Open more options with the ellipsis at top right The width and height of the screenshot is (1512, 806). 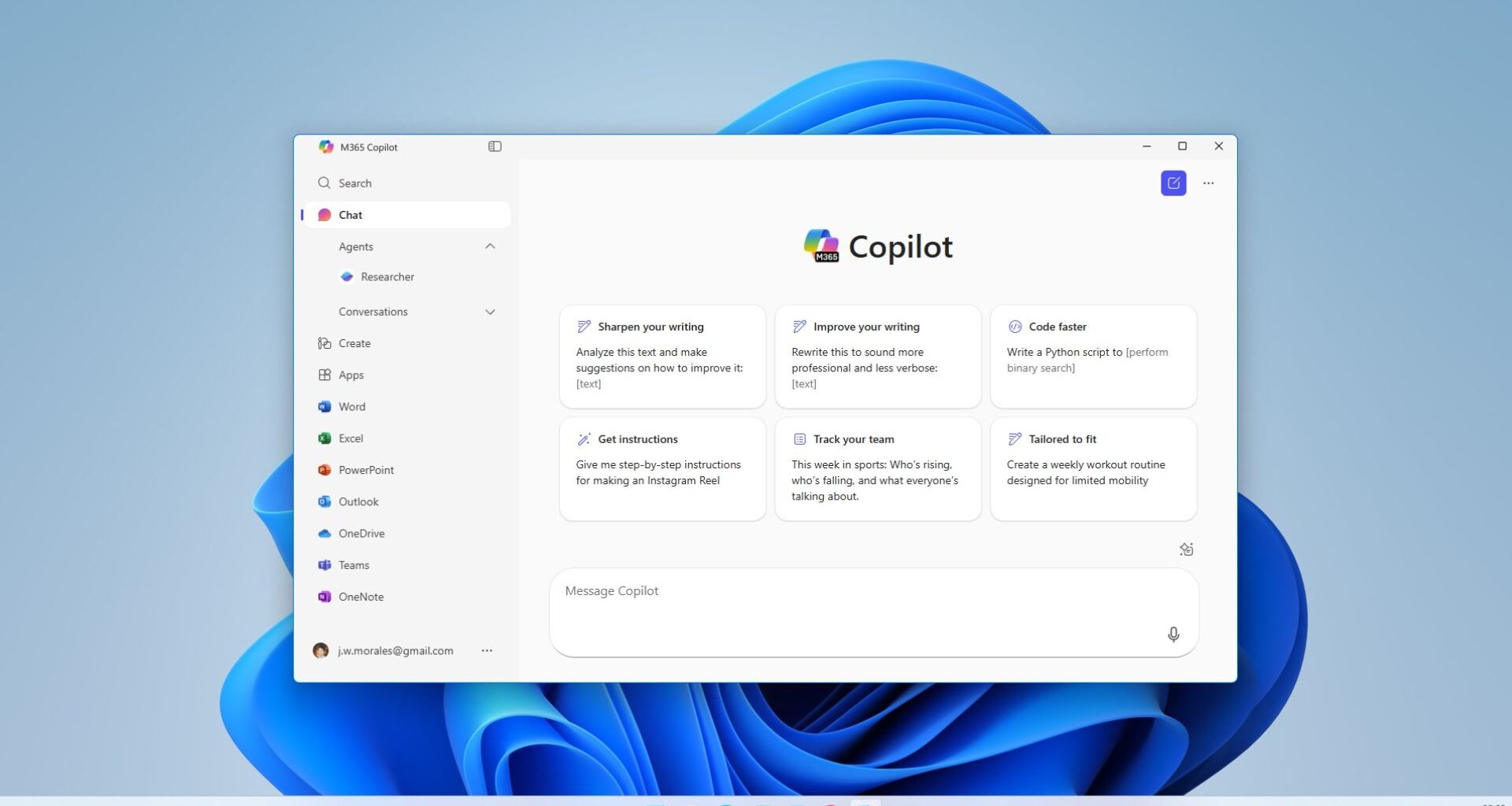(1210, 183)
